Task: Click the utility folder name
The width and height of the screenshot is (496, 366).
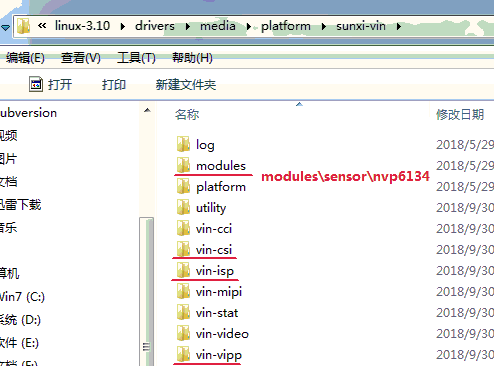Action: pos(211,208)
